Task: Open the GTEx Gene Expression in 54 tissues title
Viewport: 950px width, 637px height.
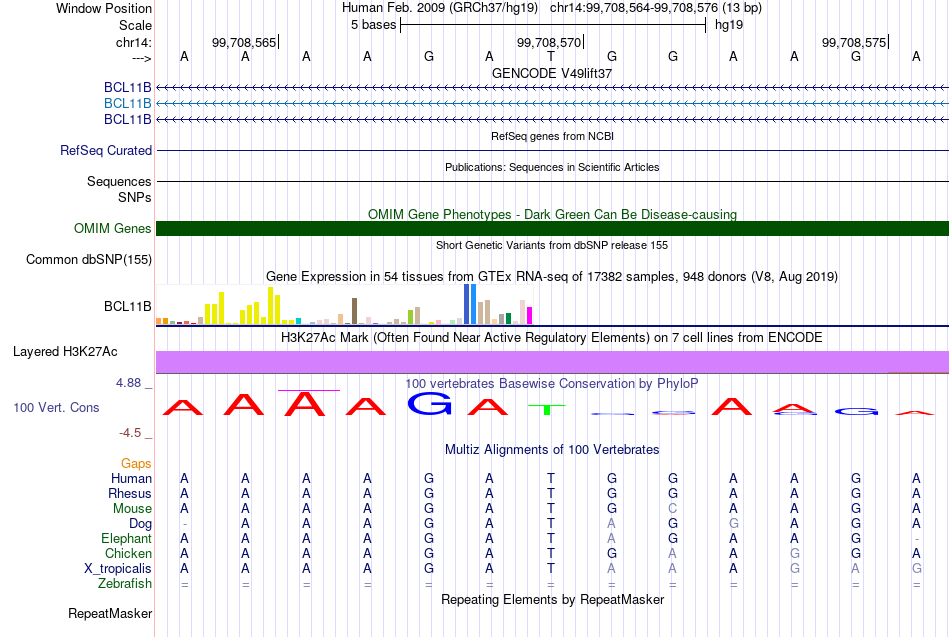Action: (552, 277)
